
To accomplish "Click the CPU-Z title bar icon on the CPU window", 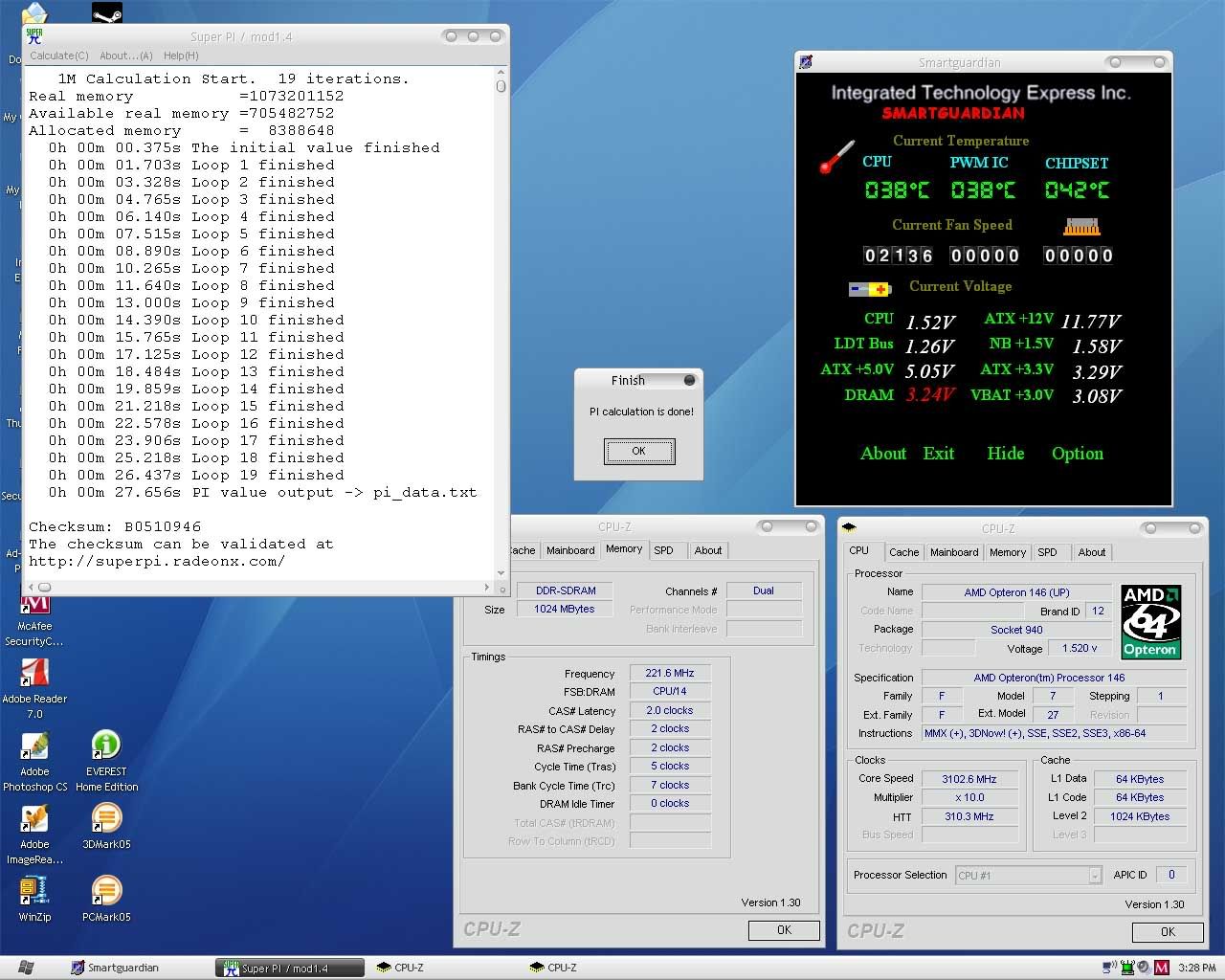I will [848, 527].
